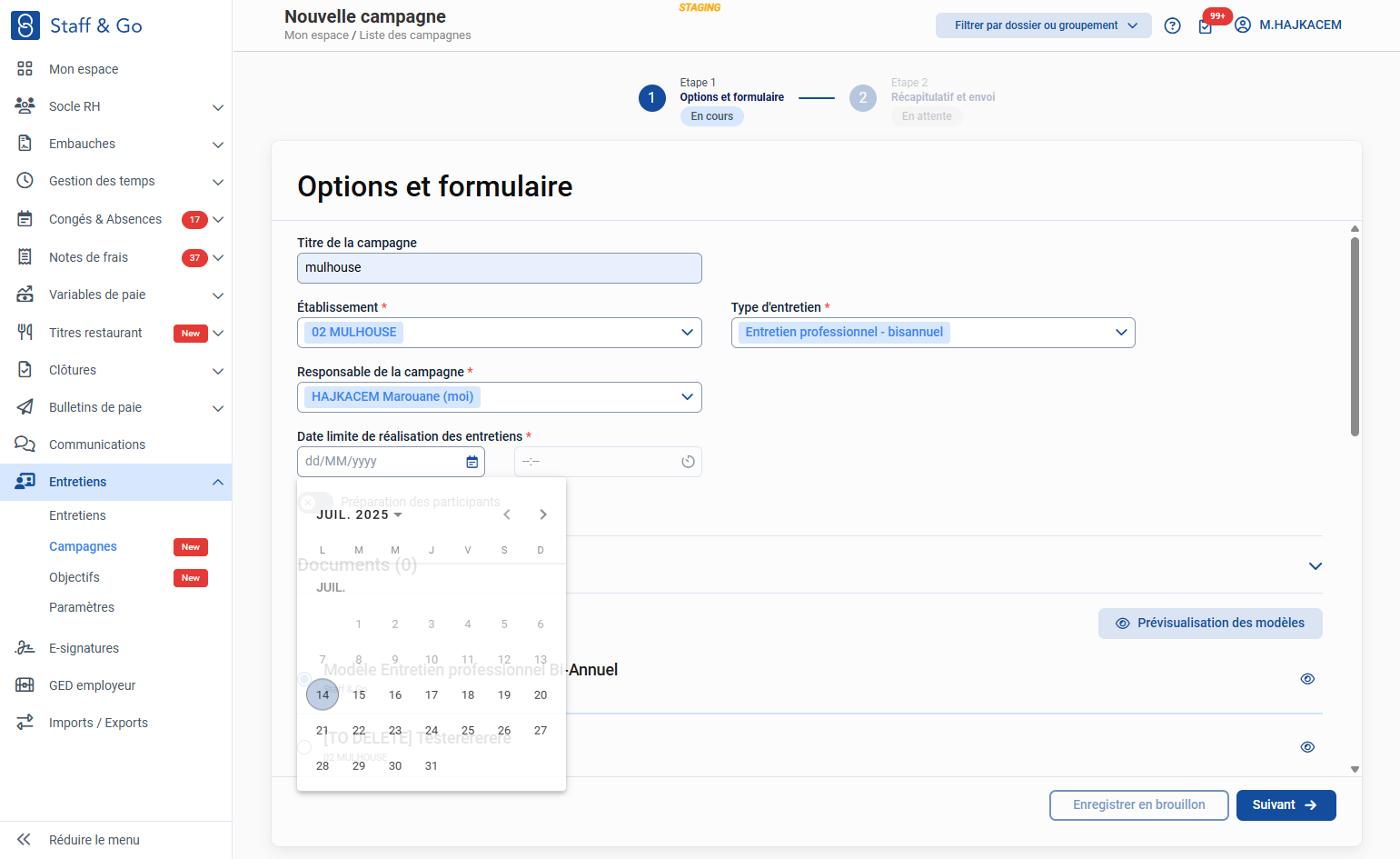Click the Imports / Exports arrows icon

click(25, 723)
